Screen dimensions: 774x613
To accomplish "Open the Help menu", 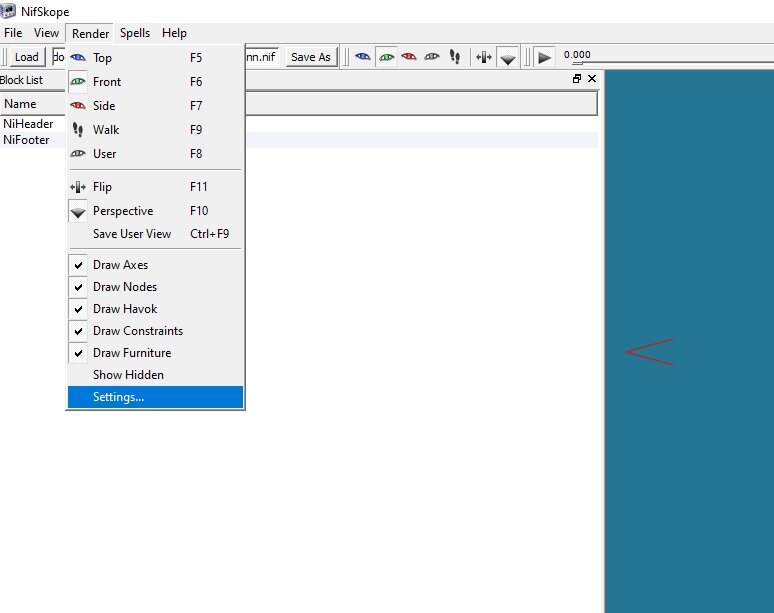I will [x=174, y=33].
